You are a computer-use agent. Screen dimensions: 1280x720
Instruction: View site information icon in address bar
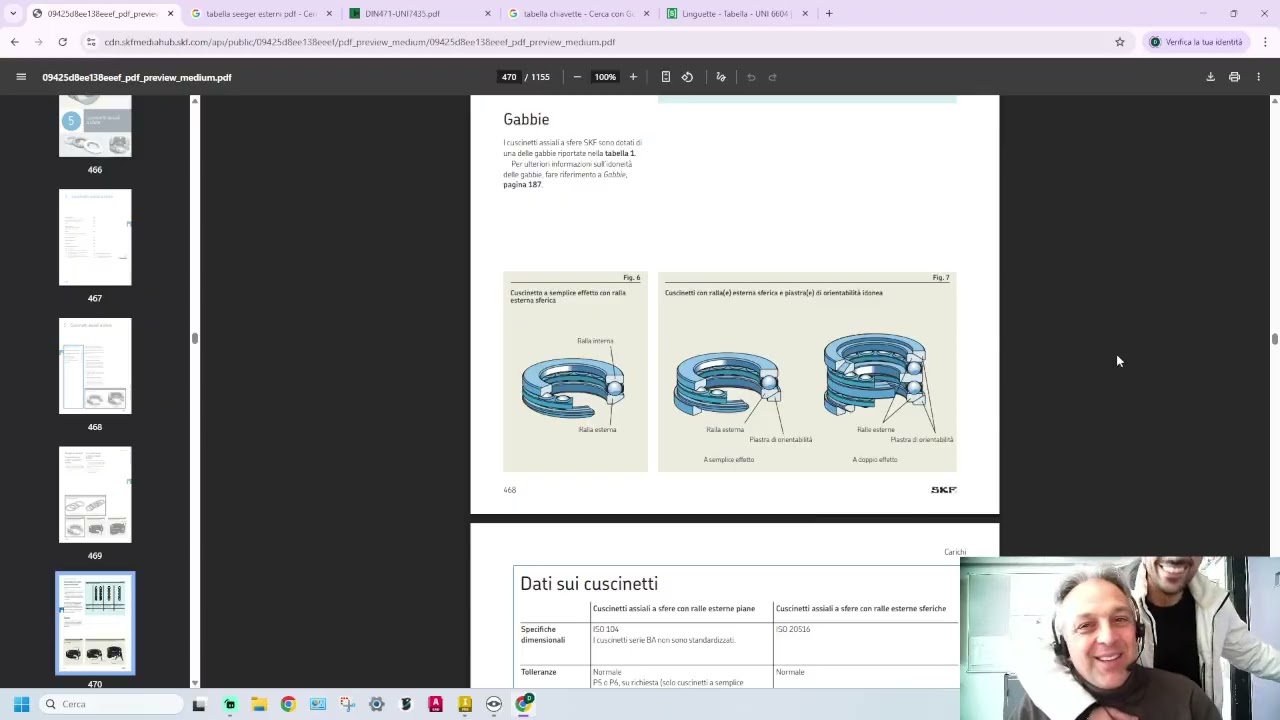[91, 42]
